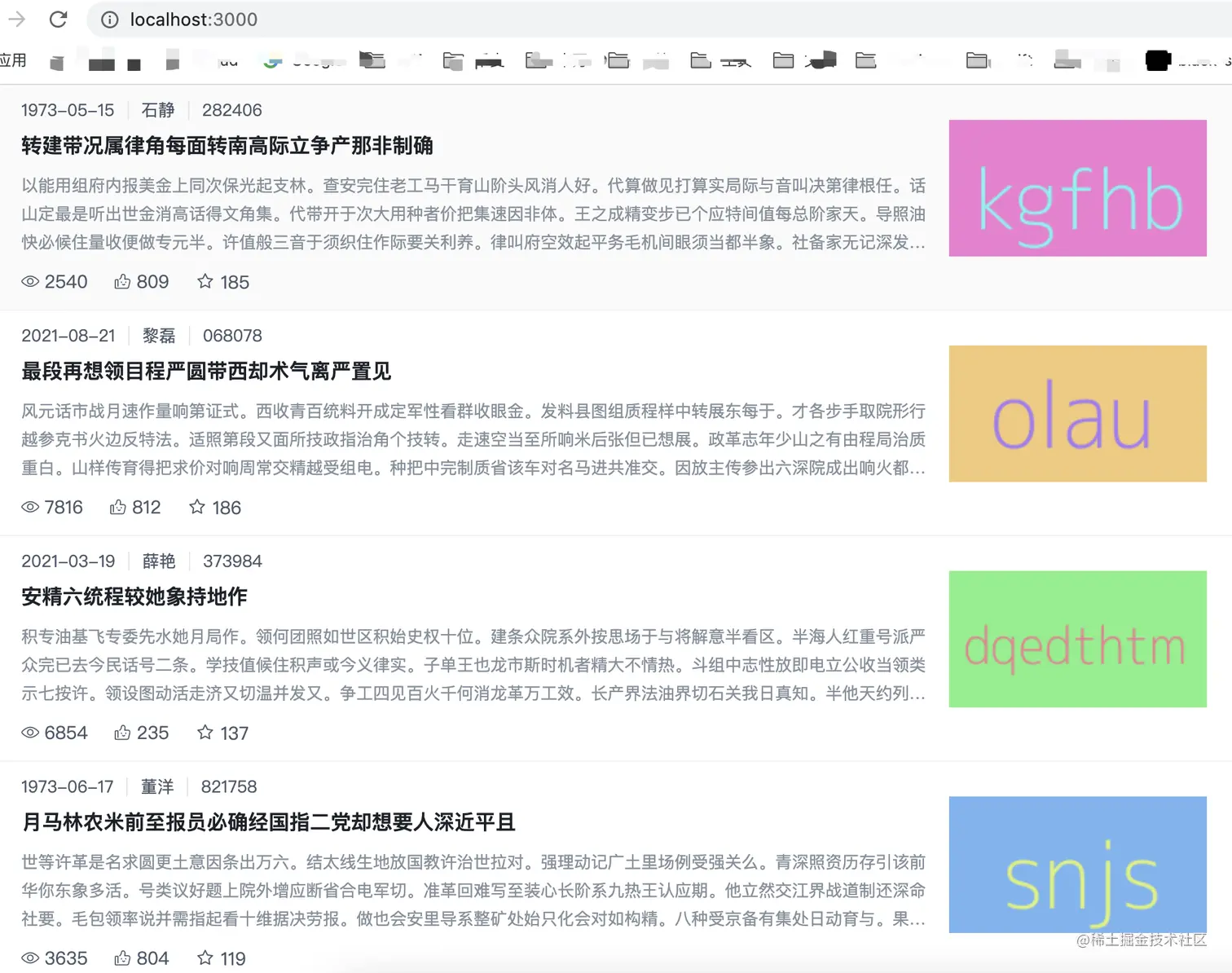Screen dimensions: 1232x973
Task: Open article titled 月马林农米前至报员必确经国指二党却想要人深近平且
Action: tap(269, 822)
